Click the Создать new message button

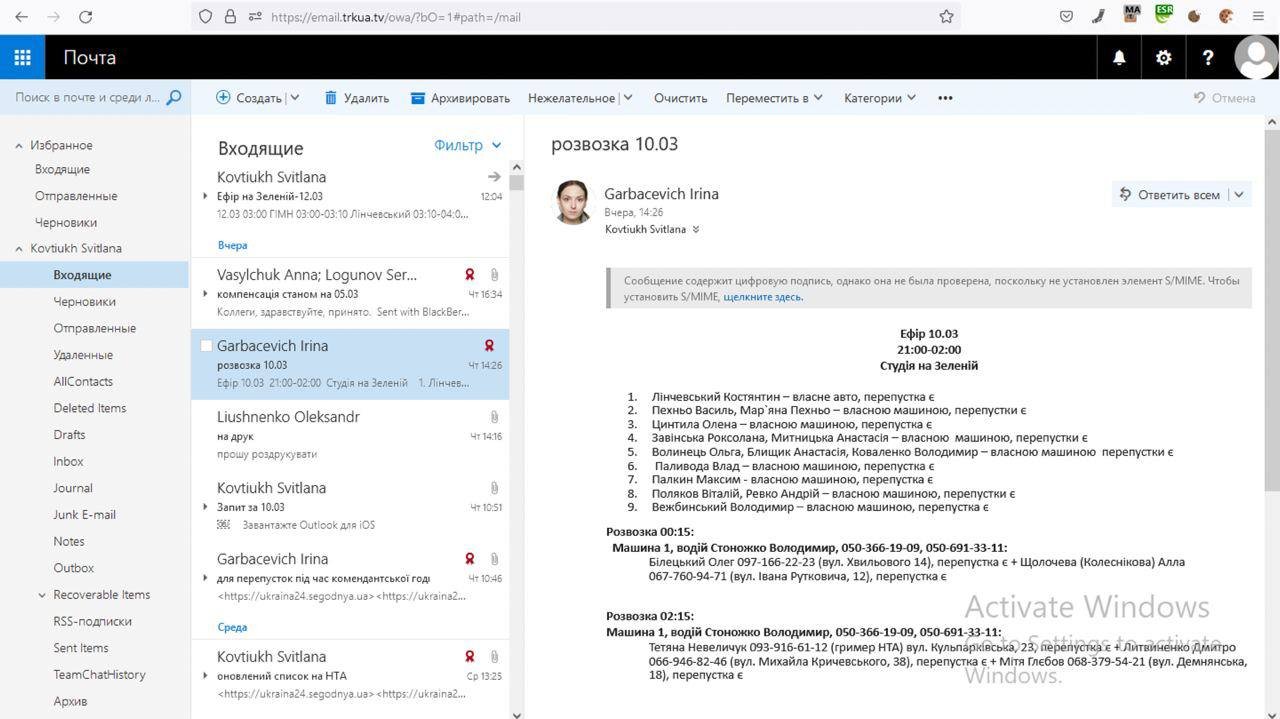coord(249,98)
